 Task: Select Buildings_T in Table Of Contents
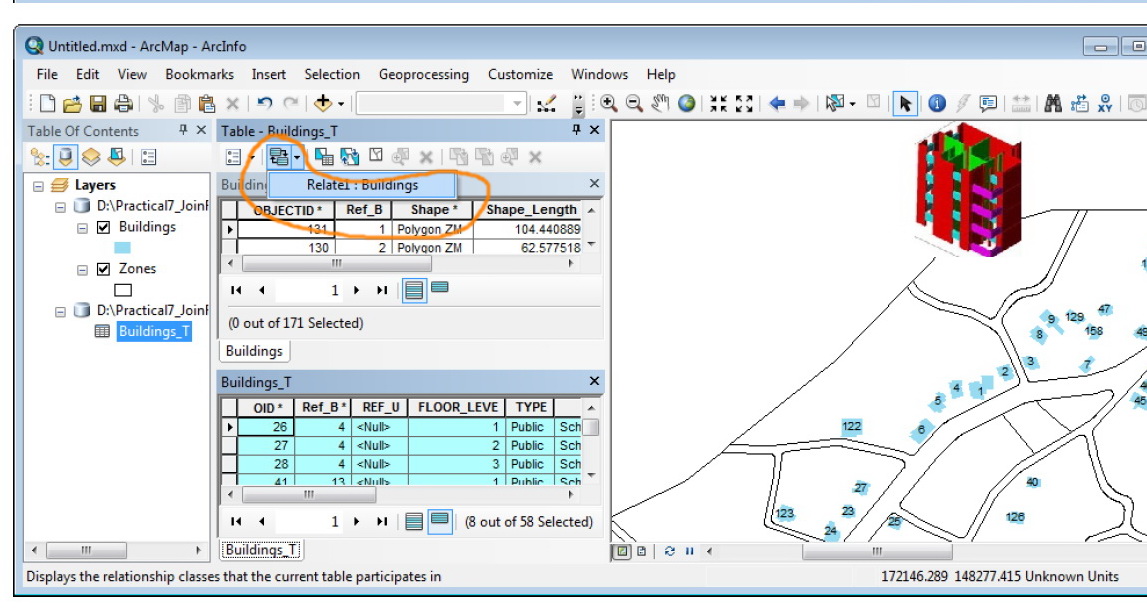click(x=154, y=331)
